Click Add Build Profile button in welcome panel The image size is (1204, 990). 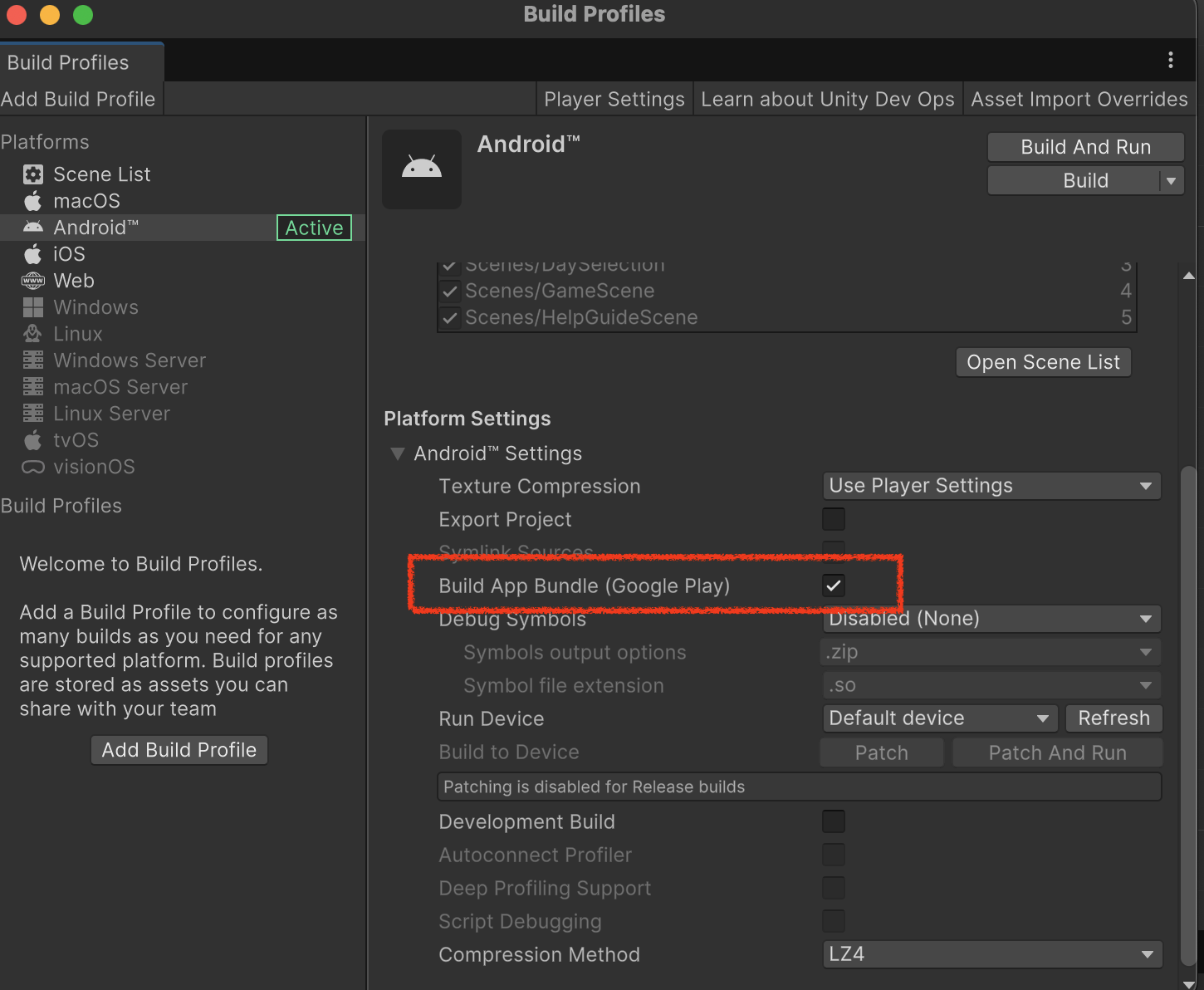tap(179, 750)
